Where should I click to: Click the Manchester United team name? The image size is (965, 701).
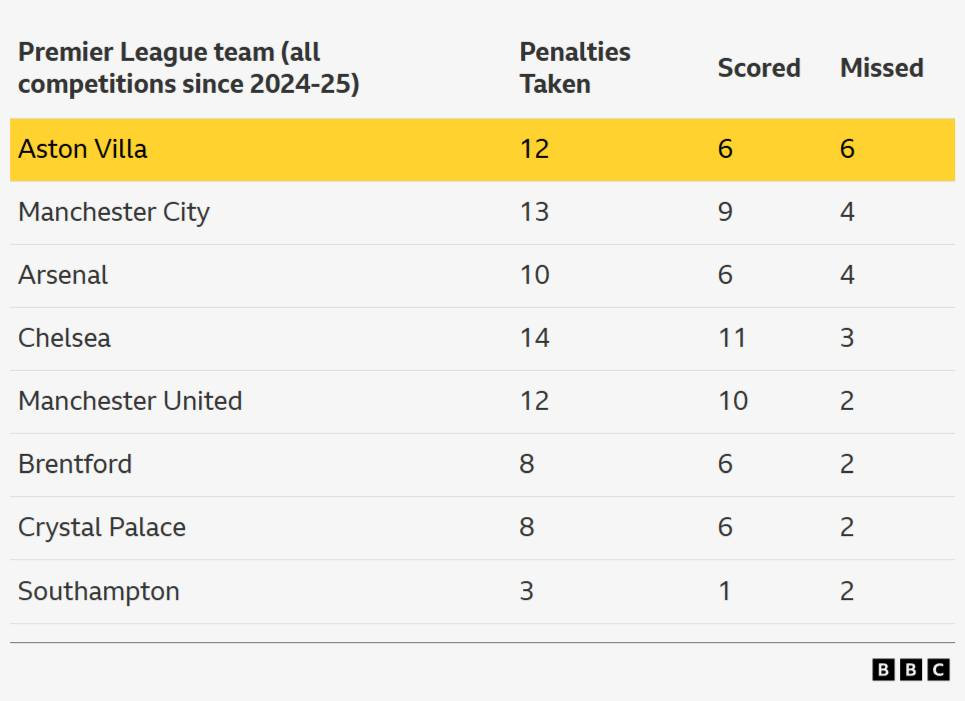(x=130, y=401)
